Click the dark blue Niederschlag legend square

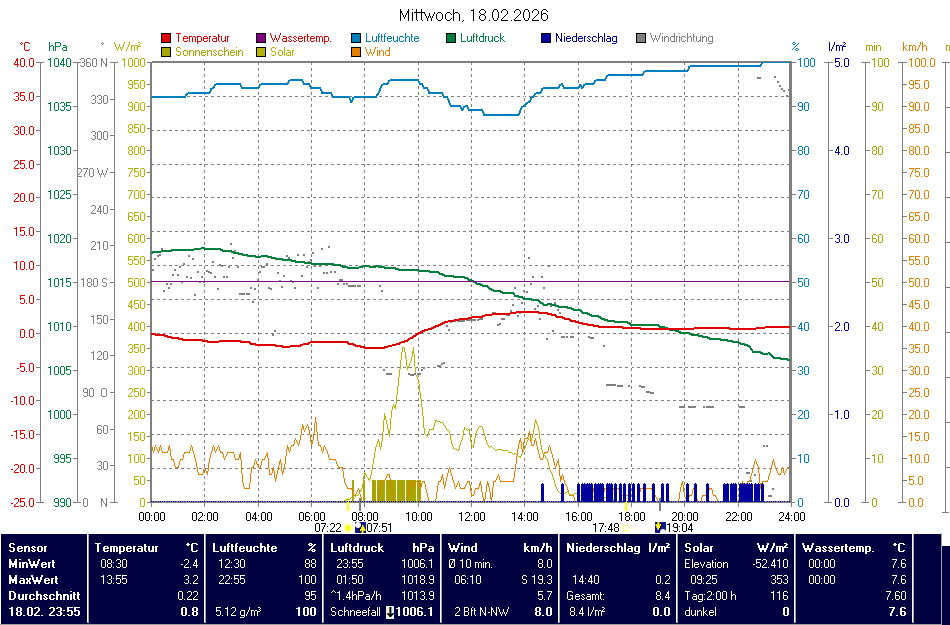pyautogui.click(x=546, y=39)
